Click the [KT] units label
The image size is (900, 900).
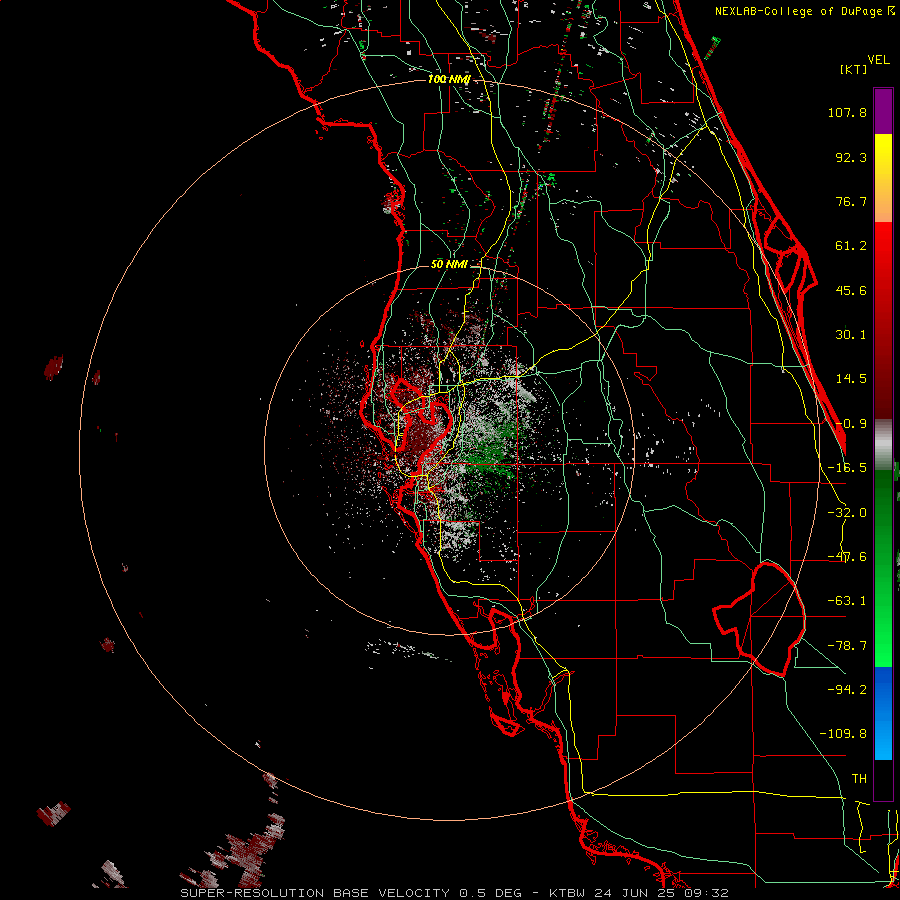[854, 69]
